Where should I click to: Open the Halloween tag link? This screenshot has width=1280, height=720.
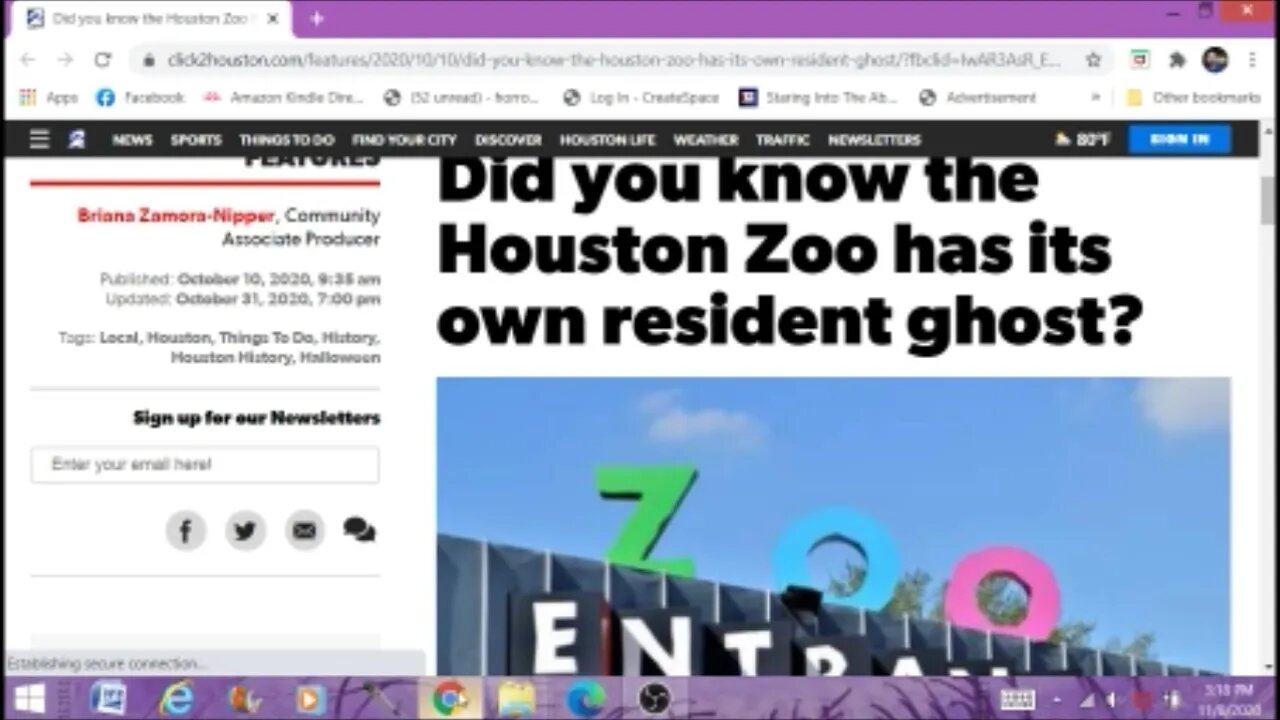(x=340, y=357)
